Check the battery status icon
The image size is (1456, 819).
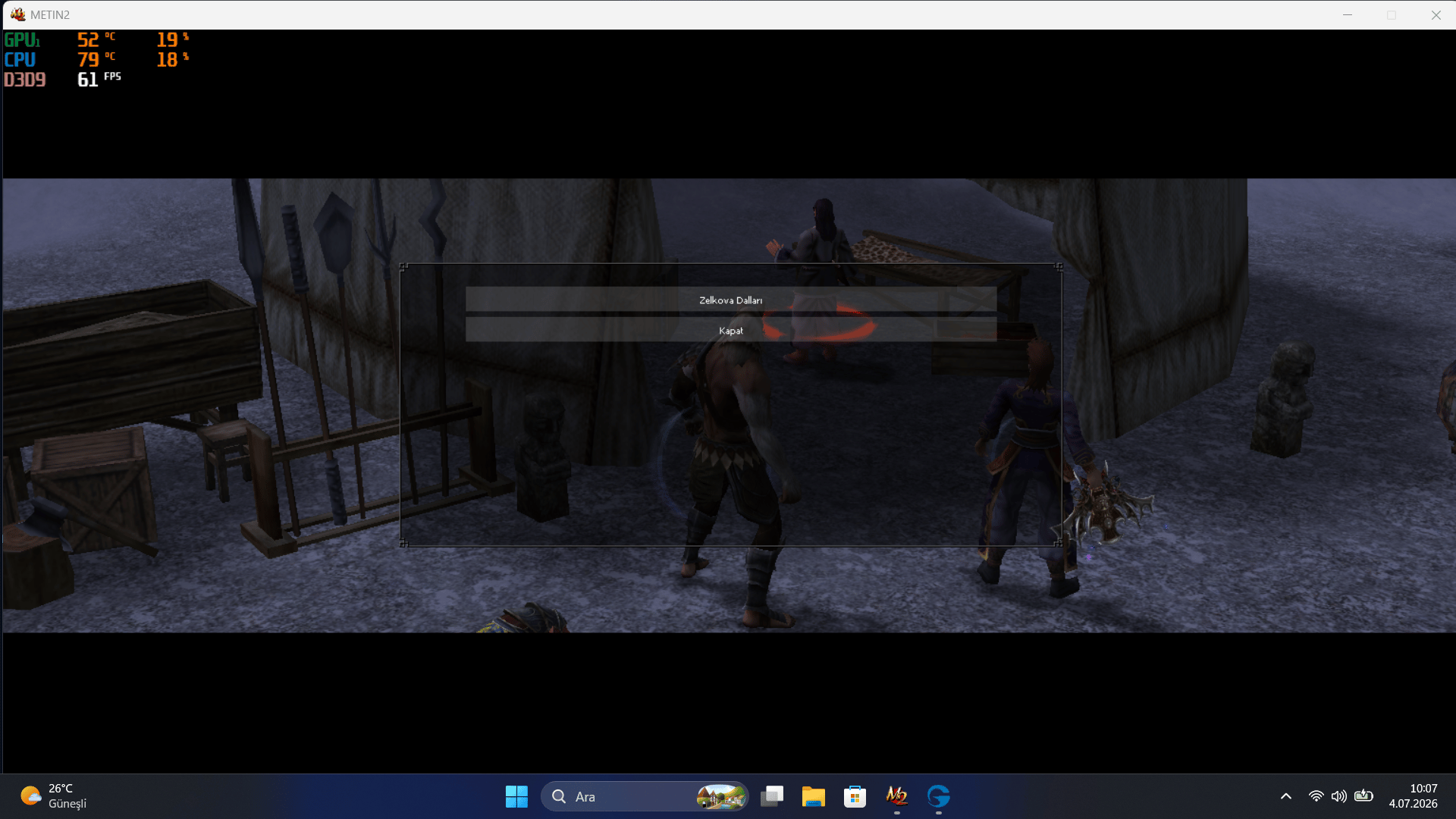[1363, 796]
